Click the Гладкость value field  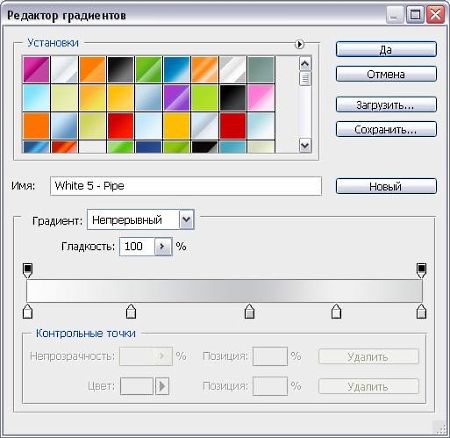pyautogui.click(x=137, y=247)
